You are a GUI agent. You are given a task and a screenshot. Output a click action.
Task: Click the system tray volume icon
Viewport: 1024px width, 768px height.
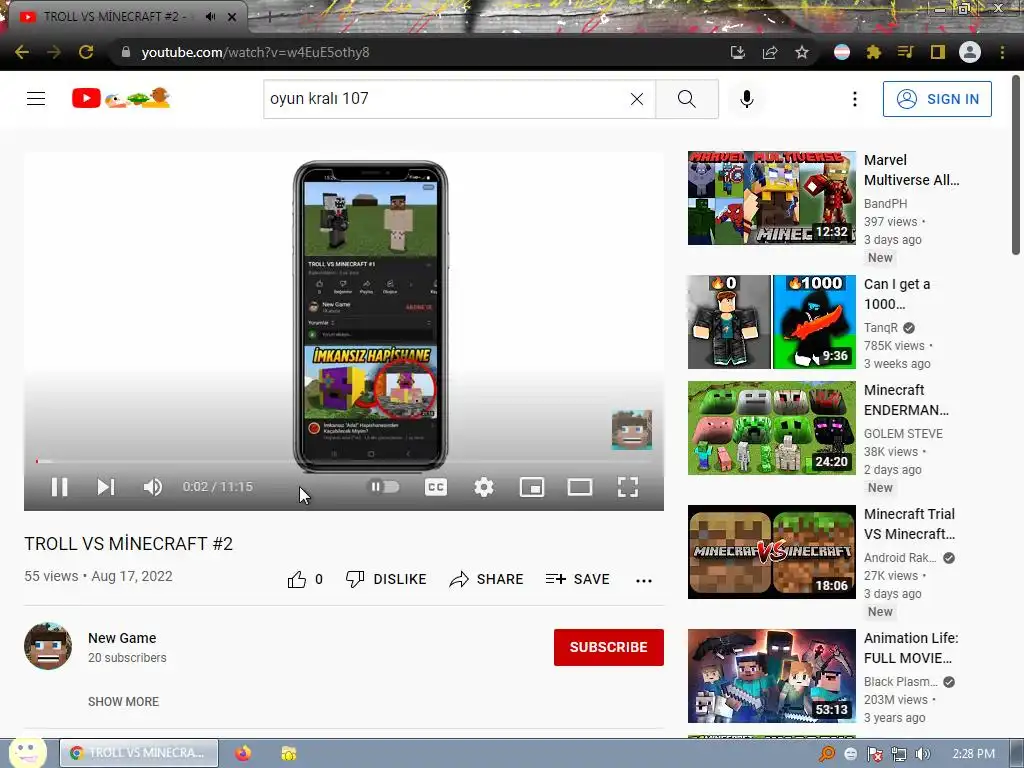point(922,754)
